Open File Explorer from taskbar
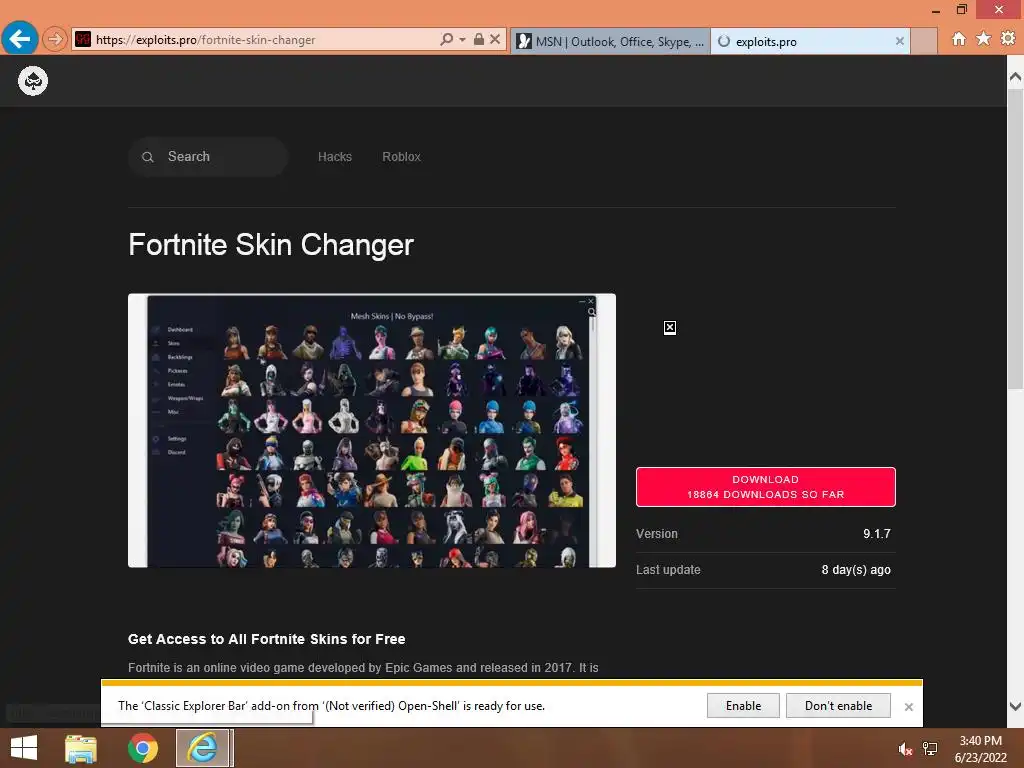The height and width of the screenshot is (768, 1024). [81, 748]
